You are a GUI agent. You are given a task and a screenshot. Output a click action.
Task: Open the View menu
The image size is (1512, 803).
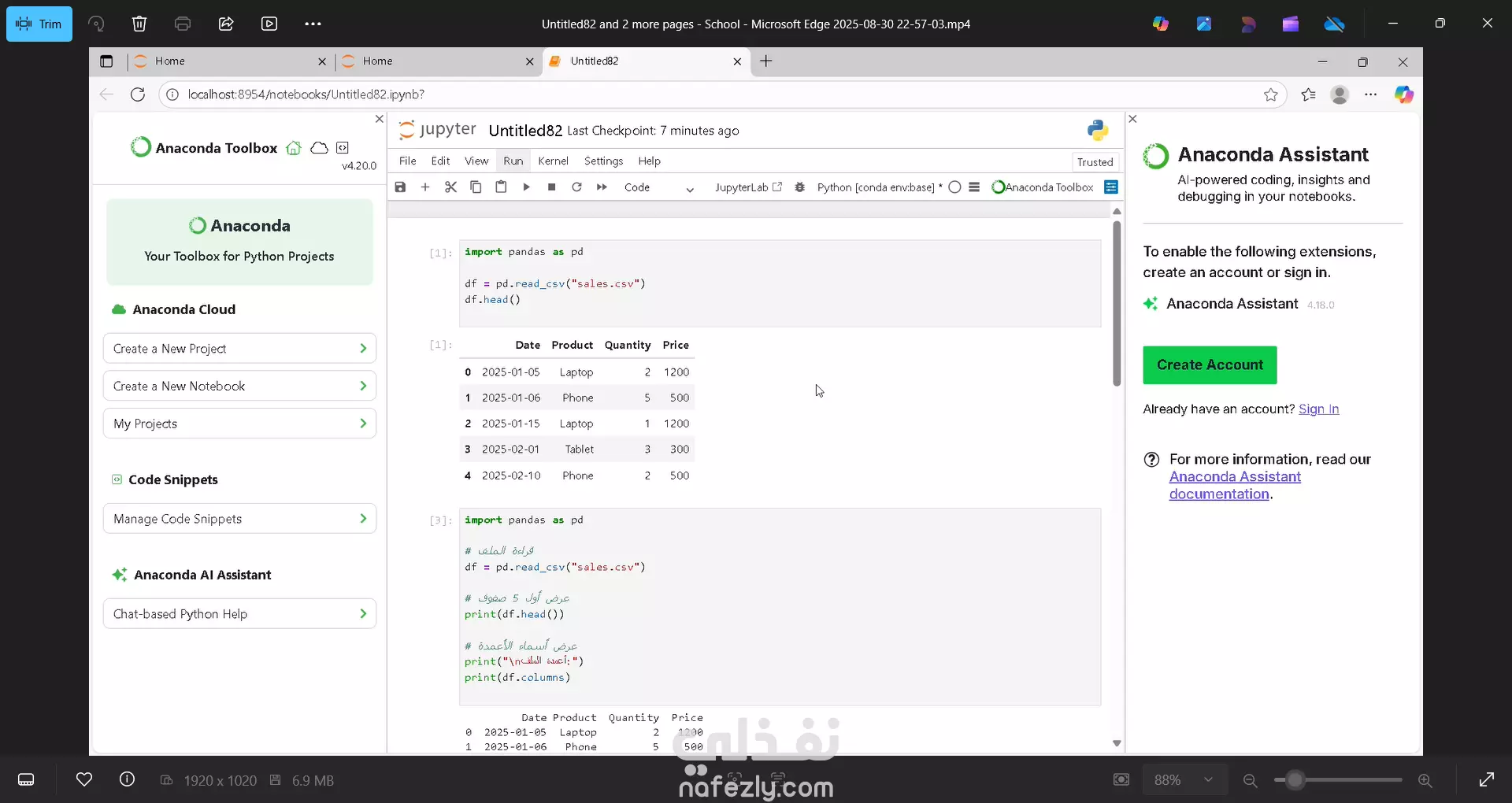[x=476, y=161]
